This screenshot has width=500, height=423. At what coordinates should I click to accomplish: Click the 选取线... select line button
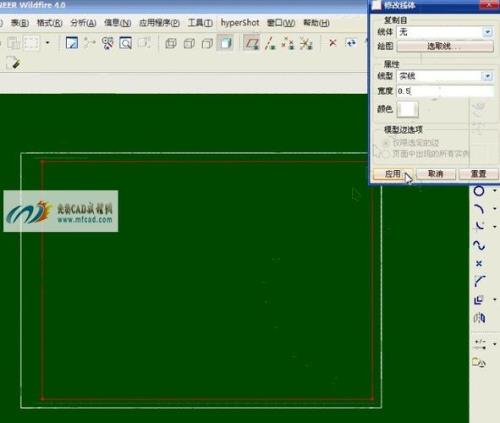pyautogui.click(x=445, y=46)
